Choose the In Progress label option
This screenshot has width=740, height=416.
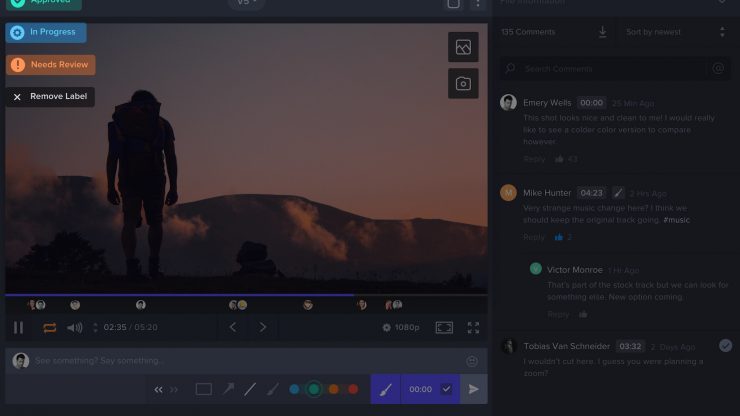[46, 32]
